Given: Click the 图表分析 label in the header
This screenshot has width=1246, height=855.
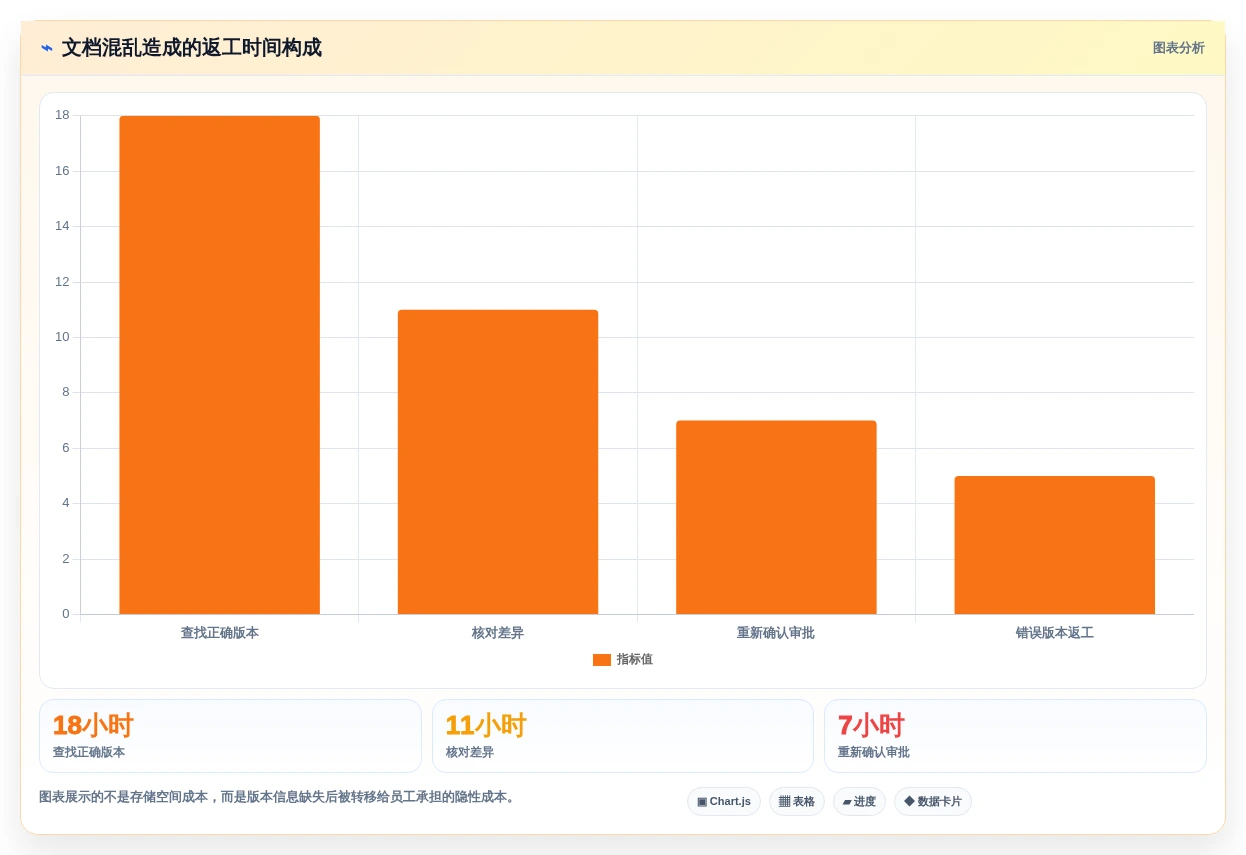Looking at the screenshot, I should click(1178, 48).
